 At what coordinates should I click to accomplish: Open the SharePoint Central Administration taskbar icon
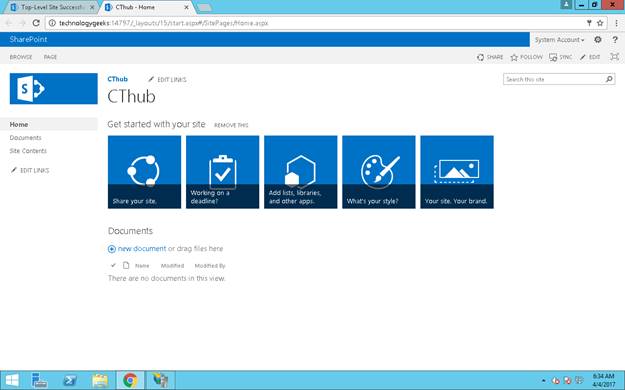(x=160, y=380)
